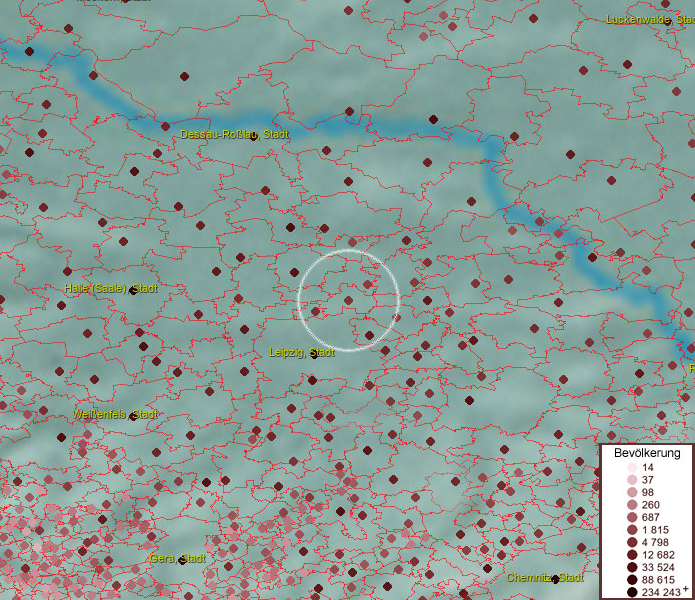The height and width of the screenshot is (600, 695).
Task: Click the Leipzig, Stadt map label
Action: (x=302, y=353)
